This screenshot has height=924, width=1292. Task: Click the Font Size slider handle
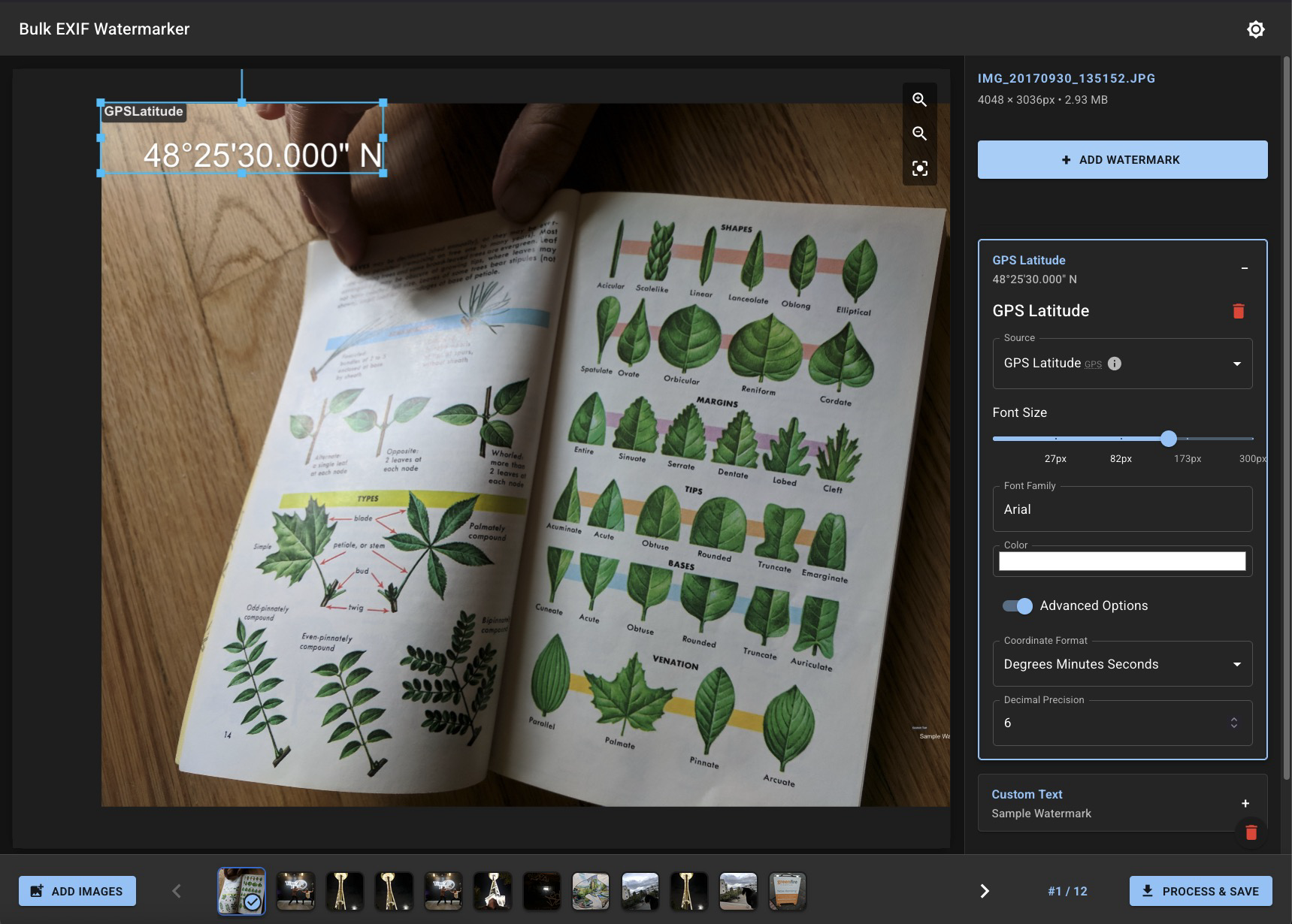1168,439
